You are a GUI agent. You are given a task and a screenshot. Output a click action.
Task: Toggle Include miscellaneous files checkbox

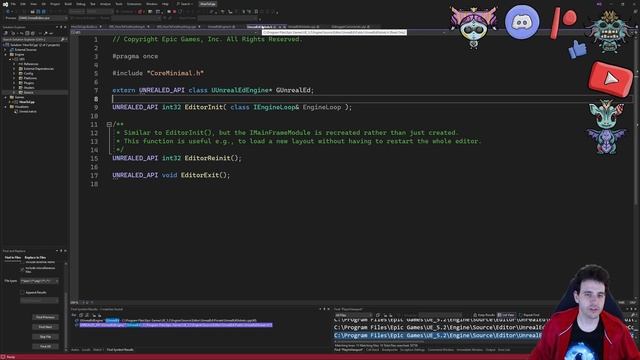[22, 269]
